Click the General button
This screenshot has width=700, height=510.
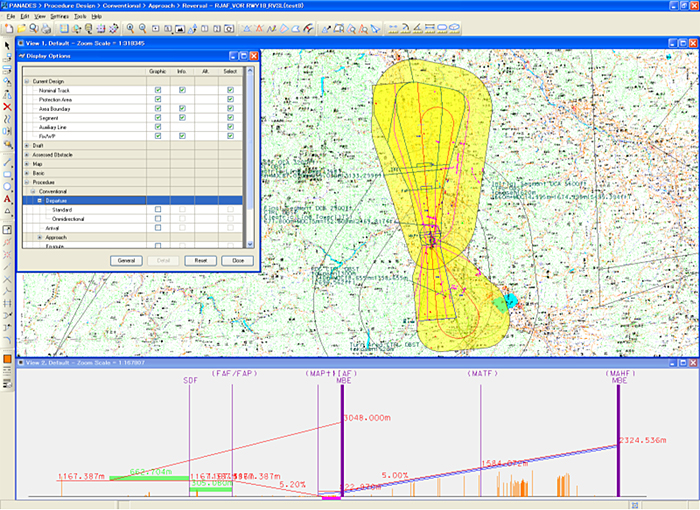click(126, 259)
